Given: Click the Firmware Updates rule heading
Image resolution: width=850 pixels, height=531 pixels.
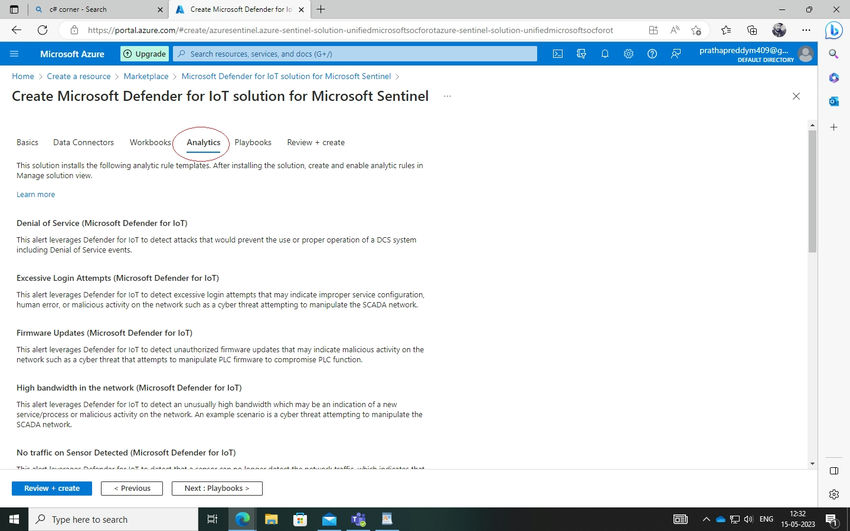Looking at the screenshot, I should [x=104, y=333].
